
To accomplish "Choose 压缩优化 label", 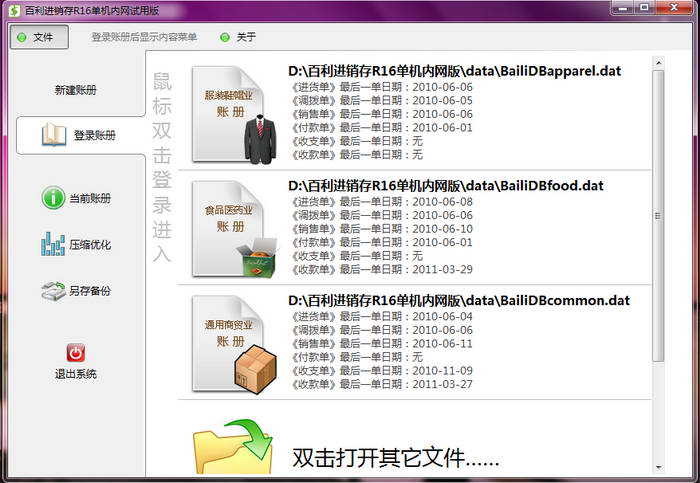I will [x=90, y=245].
